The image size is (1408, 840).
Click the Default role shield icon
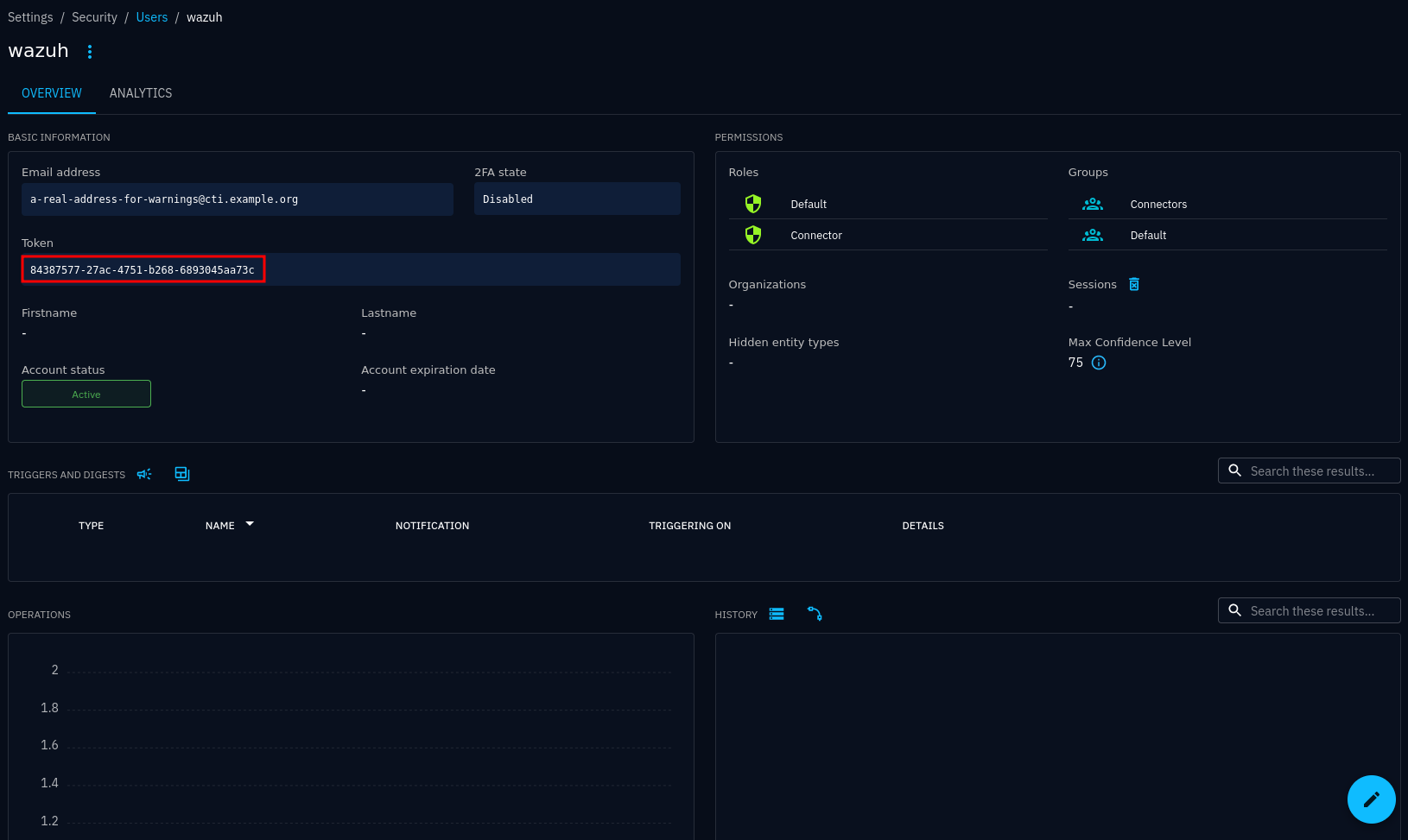[x=753, y=204]
